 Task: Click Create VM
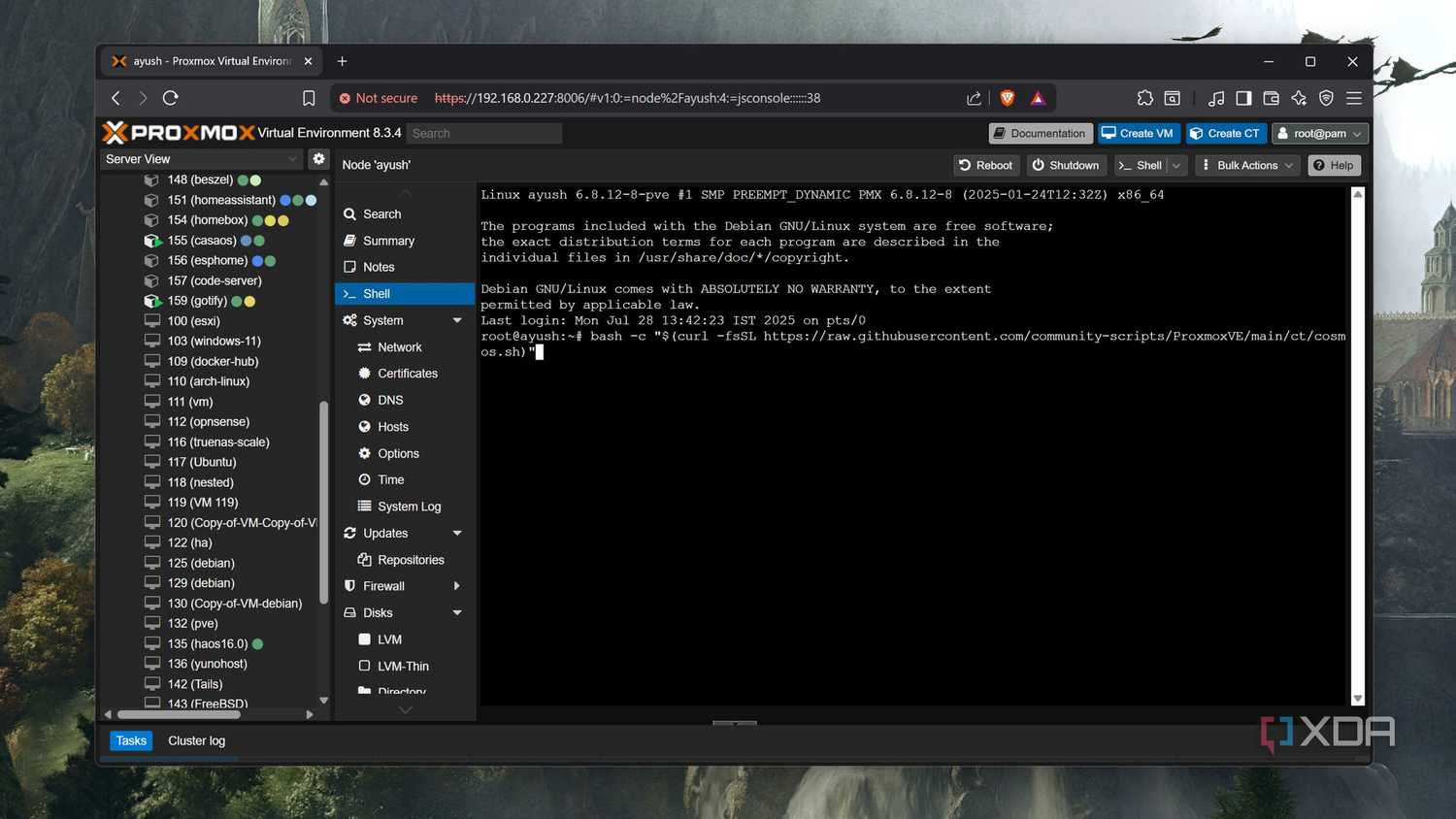(1138, 133)
